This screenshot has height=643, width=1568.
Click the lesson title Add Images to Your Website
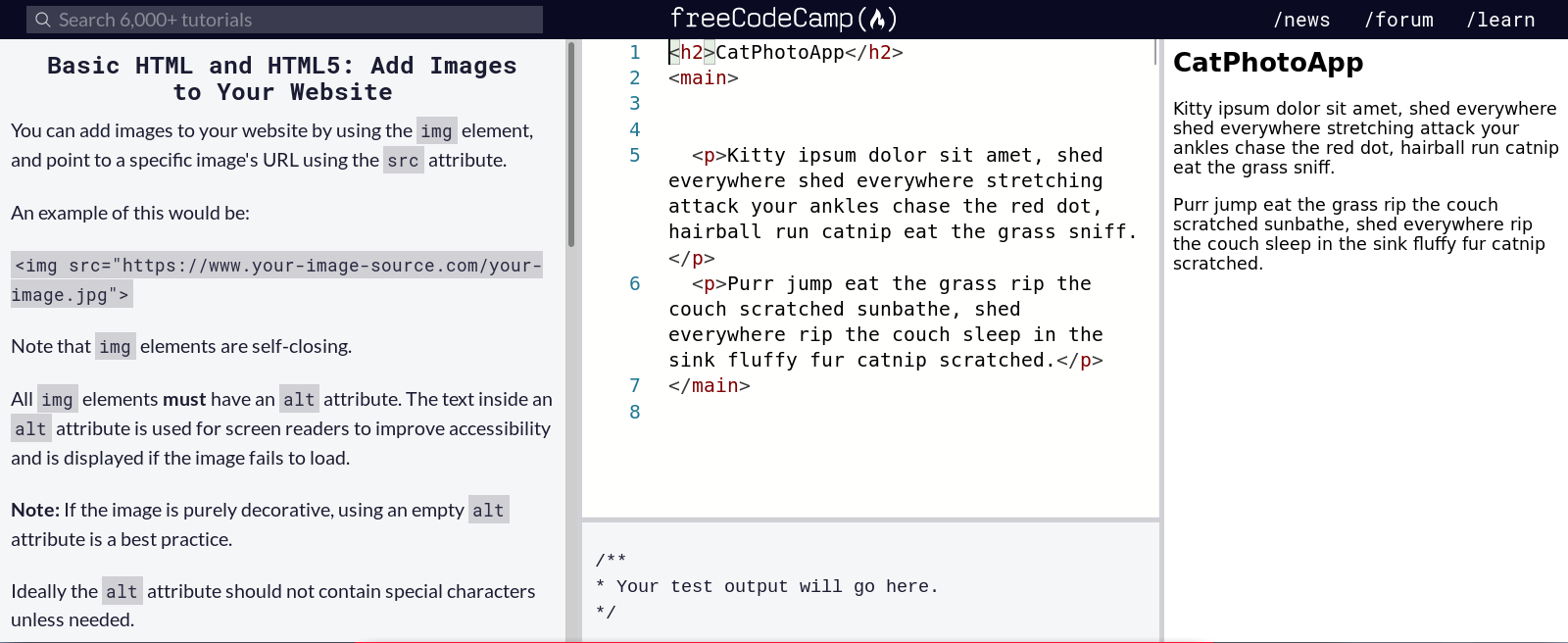[282, 78]
